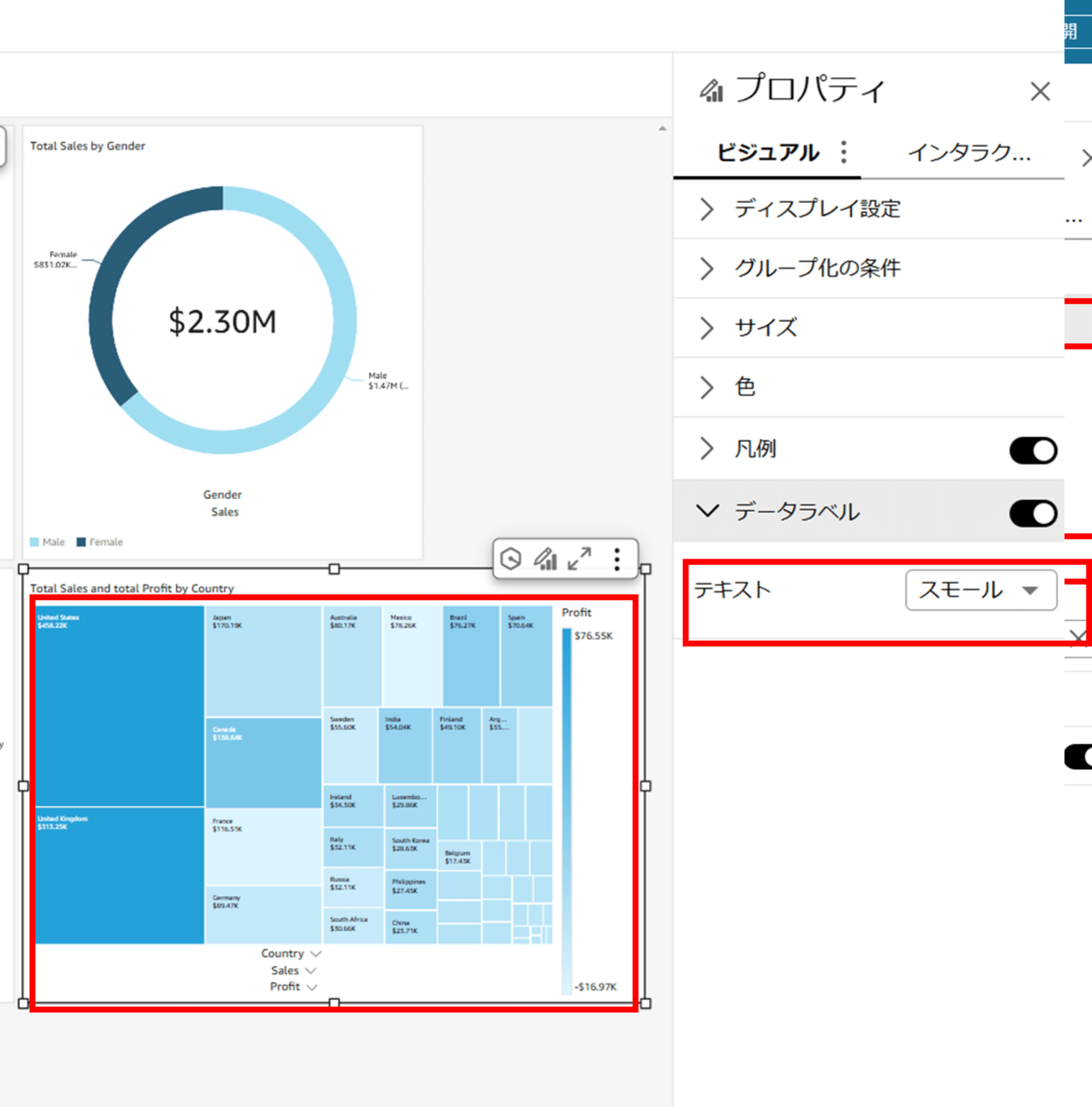Toggle the 凡例 legend switch off
1092x1107 pixels.
point(1032,451)
